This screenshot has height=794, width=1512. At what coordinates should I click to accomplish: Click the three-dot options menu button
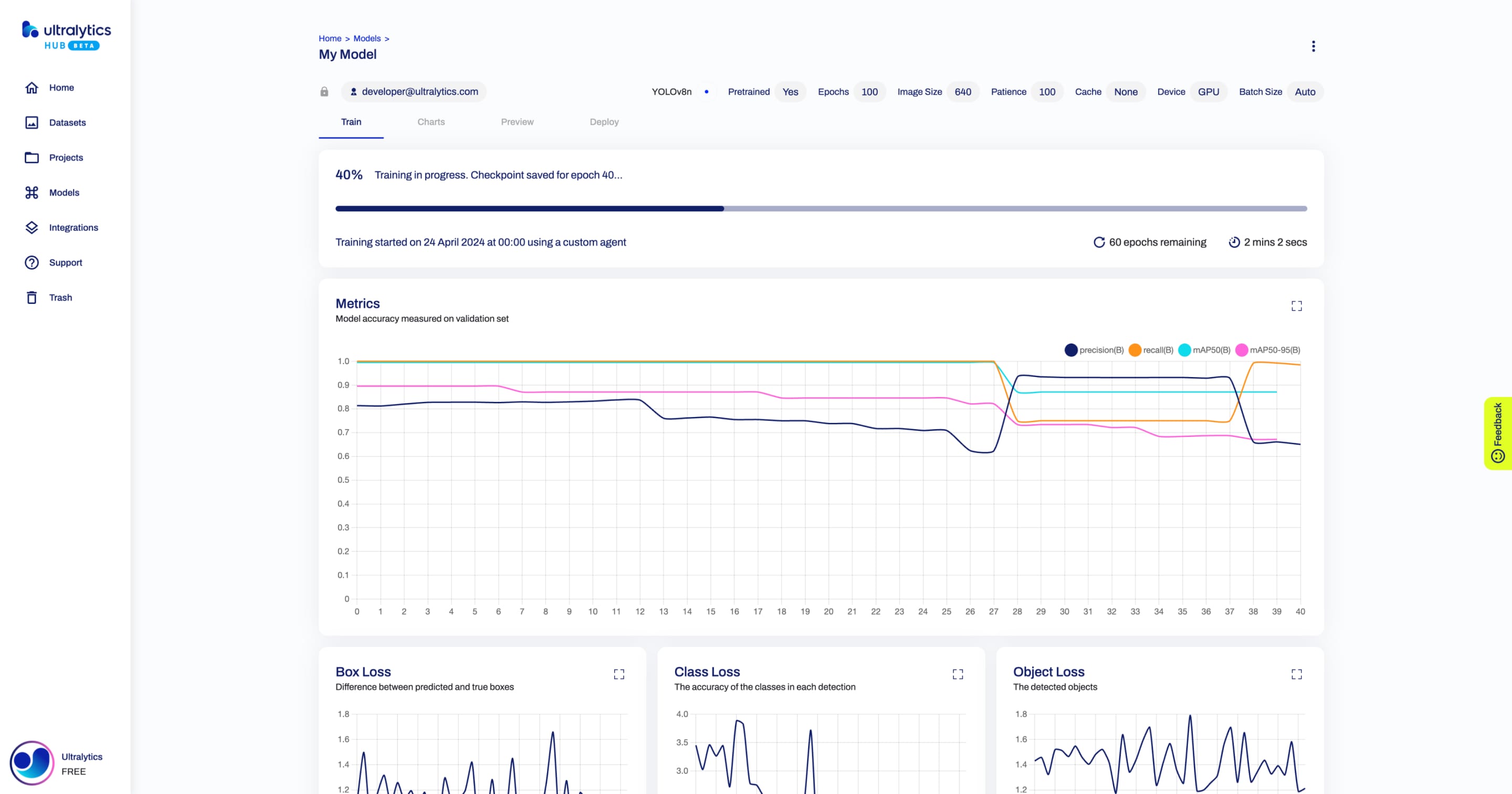pyautogui.click(x=1313, y=46)
